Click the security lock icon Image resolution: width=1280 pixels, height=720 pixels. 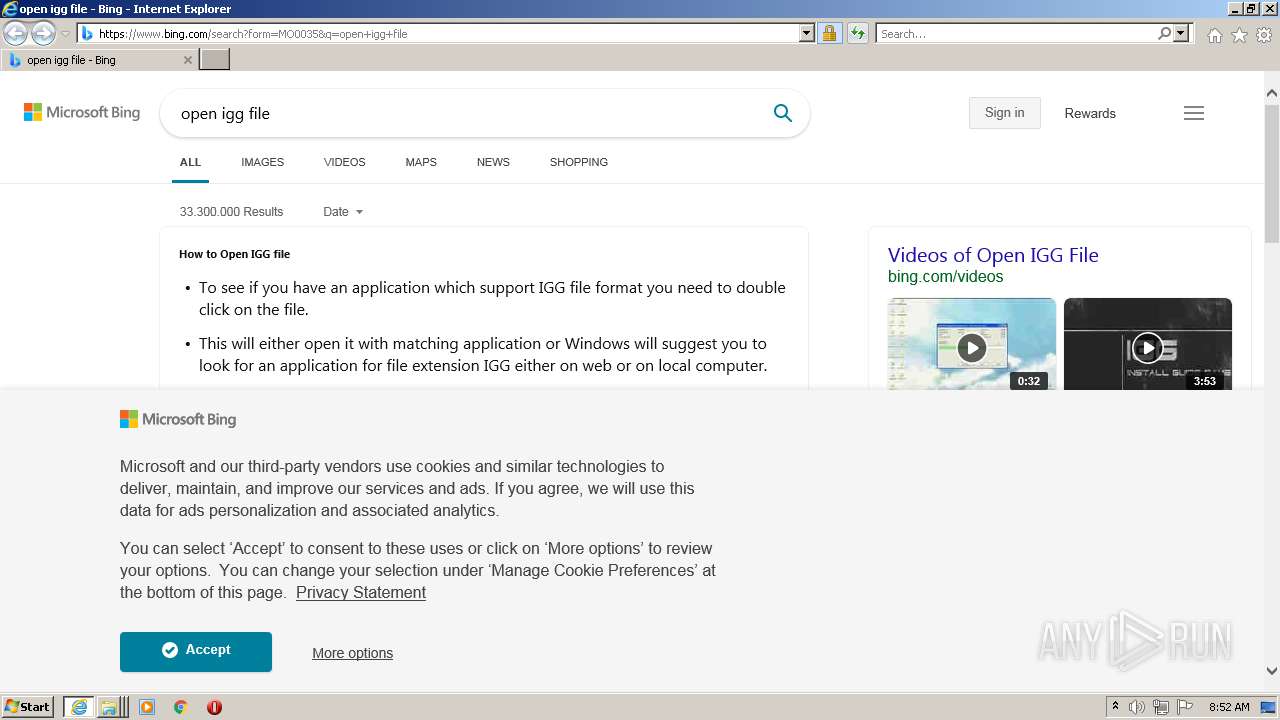829,34
